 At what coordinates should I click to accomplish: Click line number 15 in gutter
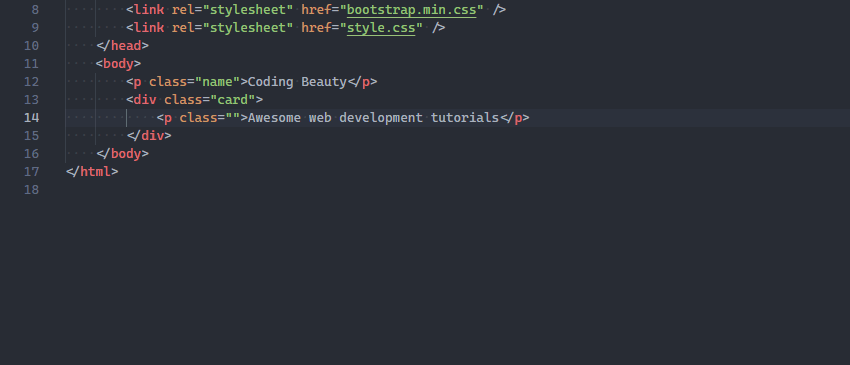pyautogui.click(x=31, y=136)
